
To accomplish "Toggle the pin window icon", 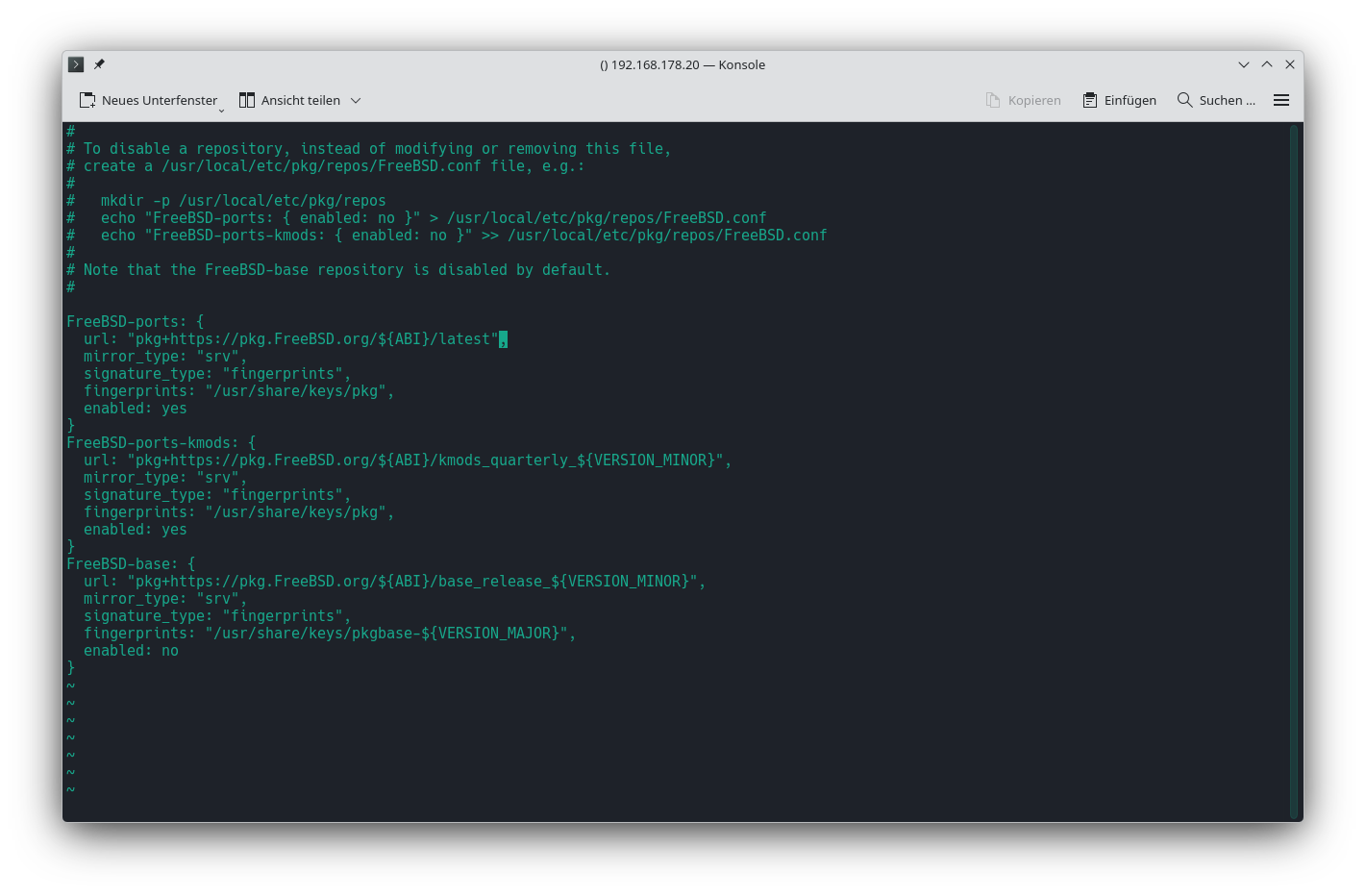I will coord(99,64).
